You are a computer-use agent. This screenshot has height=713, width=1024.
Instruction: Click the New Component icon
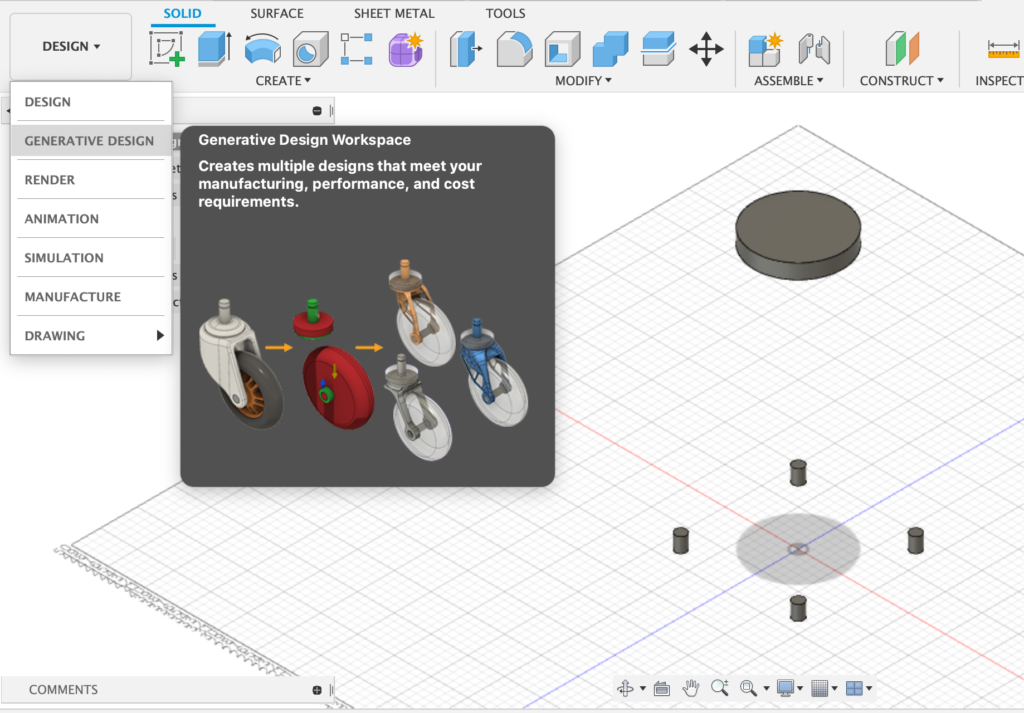pos(765,48)
